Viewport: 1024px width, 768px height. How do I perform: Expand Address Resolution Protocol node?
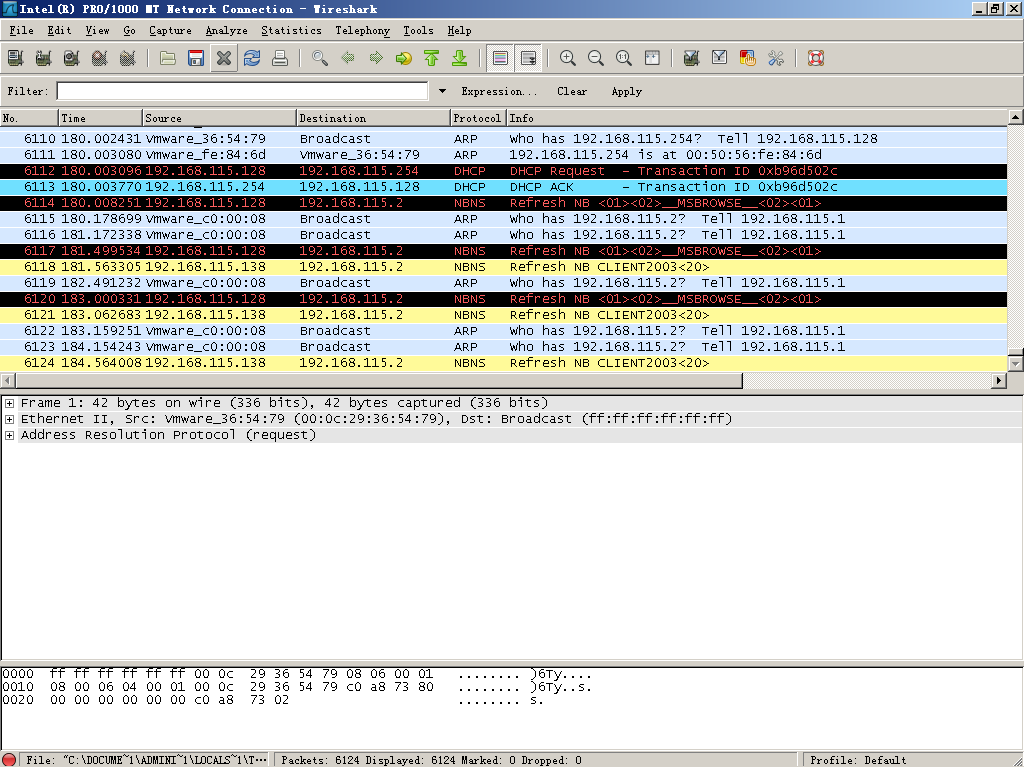[x=9, y=436]
